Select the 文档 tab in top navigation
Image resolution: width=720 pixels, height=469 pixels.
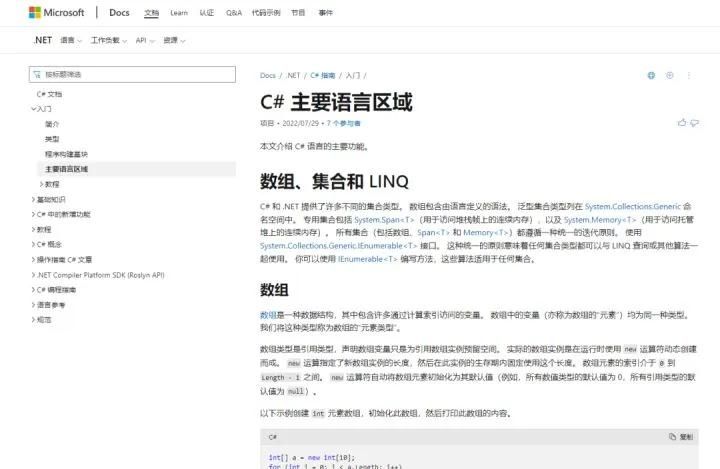tap(152, 13)
